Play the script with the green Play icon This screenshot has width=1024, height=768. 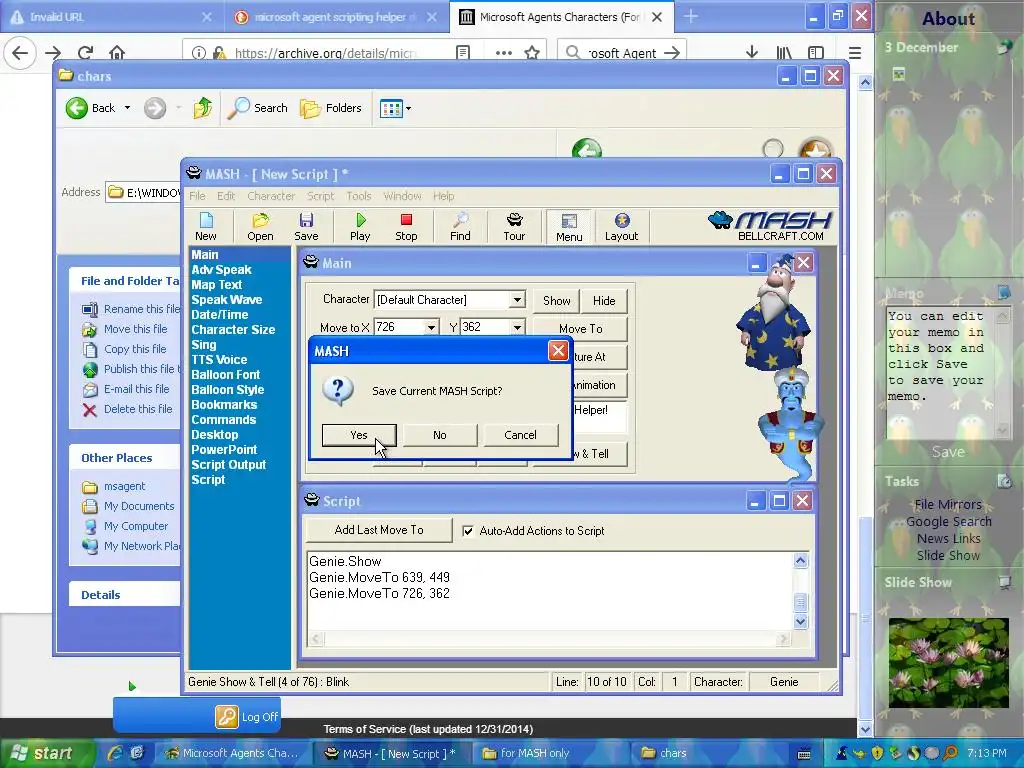click(360, 227)
